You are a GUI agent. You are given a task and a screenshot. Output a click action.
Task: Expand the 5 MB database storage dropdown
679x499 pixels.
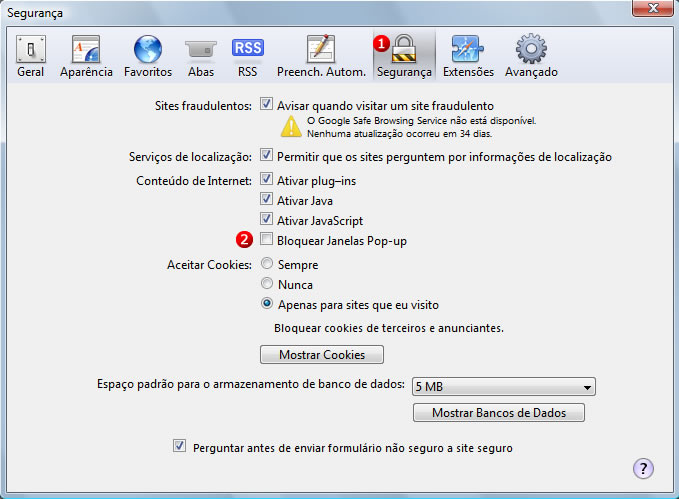[503, 387]
